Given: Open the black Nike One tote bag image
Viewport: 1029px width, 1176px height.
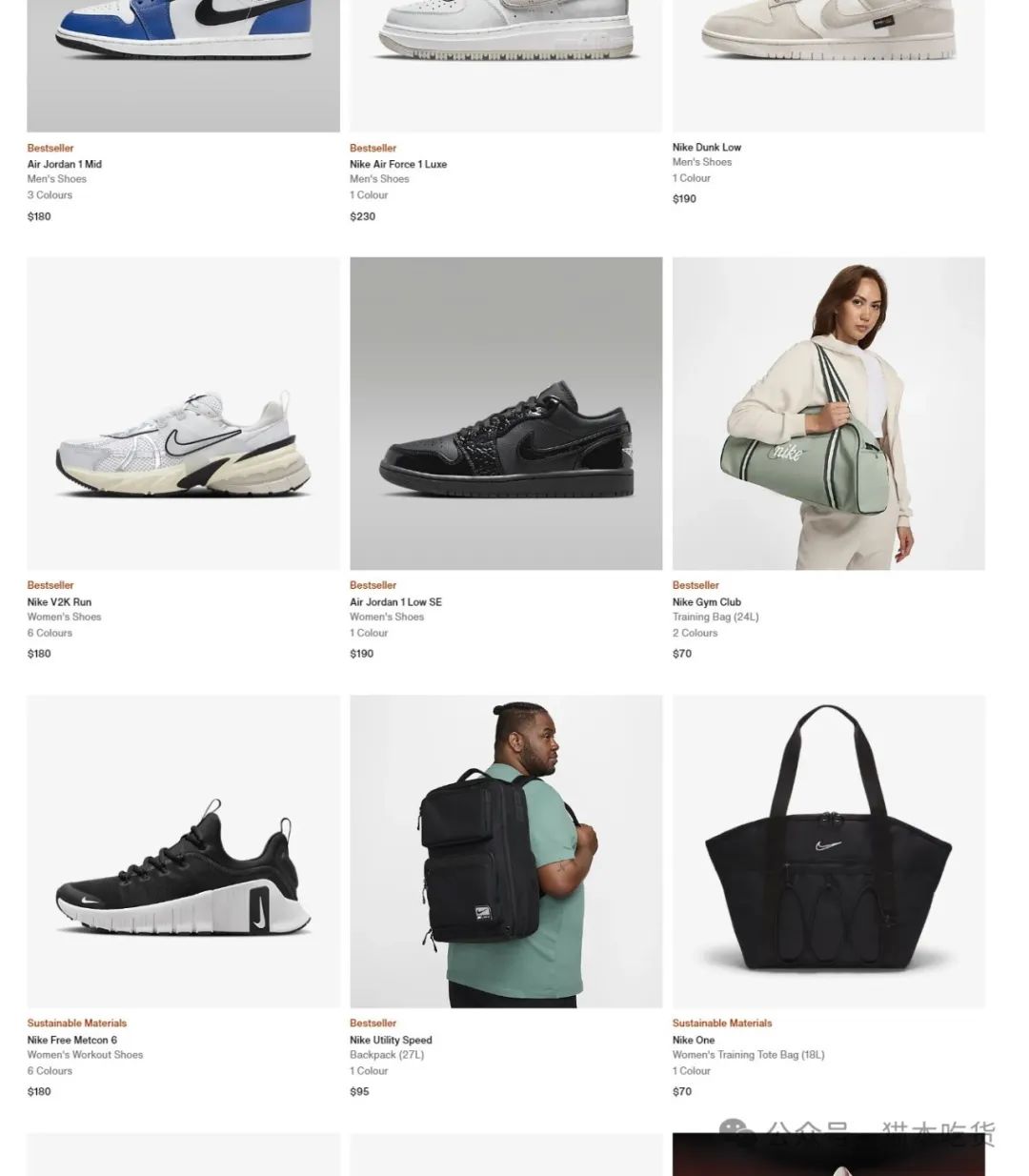Looking at the screenshot, I should pos(829,851).
